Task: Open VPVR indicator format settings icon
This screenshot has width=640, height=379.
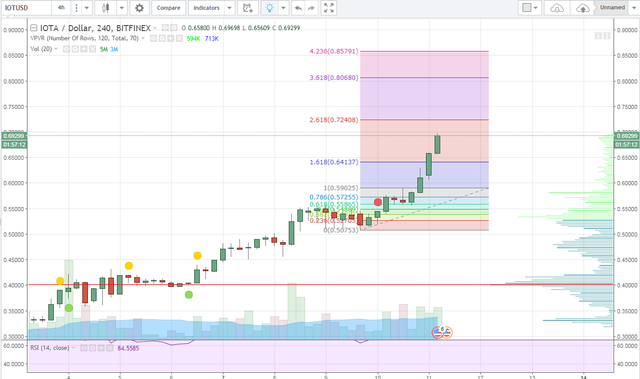Action: coord(162,38)
